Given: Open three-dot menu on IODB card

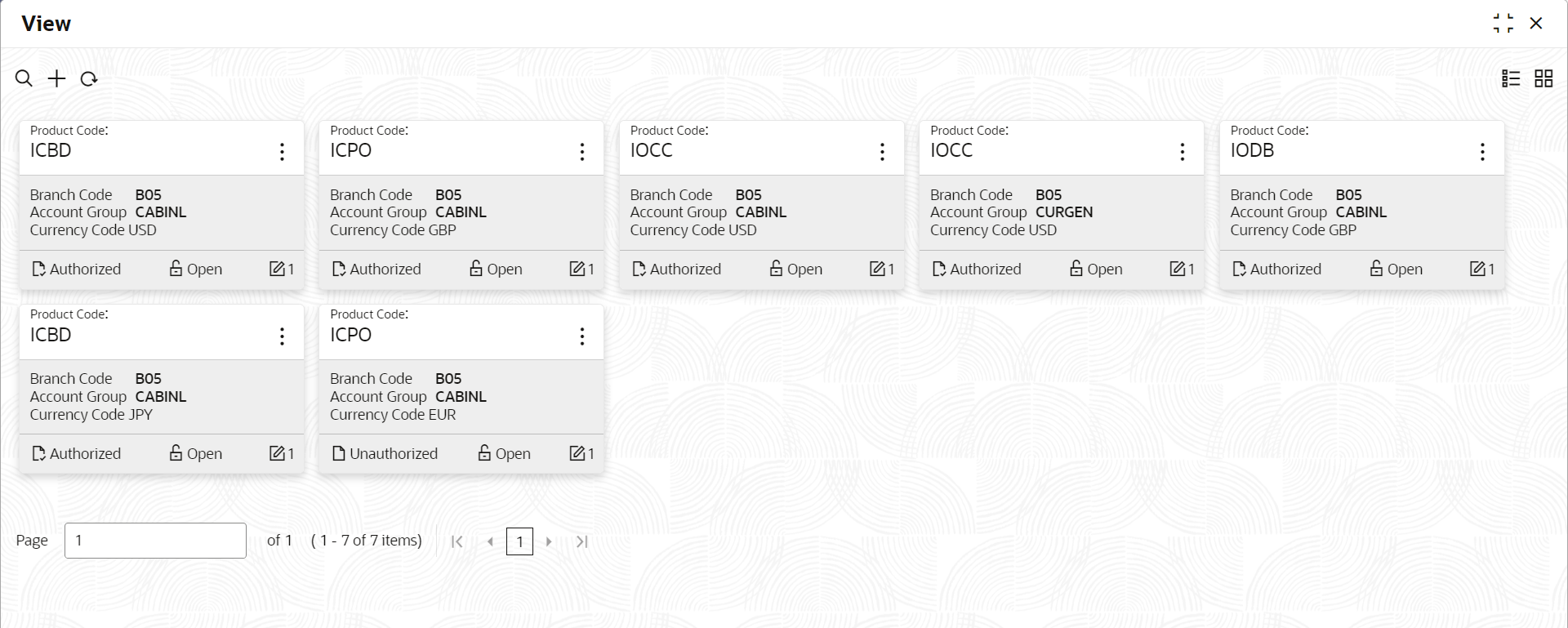Looking at the screenshot, I should click(x=1482, y=152).
